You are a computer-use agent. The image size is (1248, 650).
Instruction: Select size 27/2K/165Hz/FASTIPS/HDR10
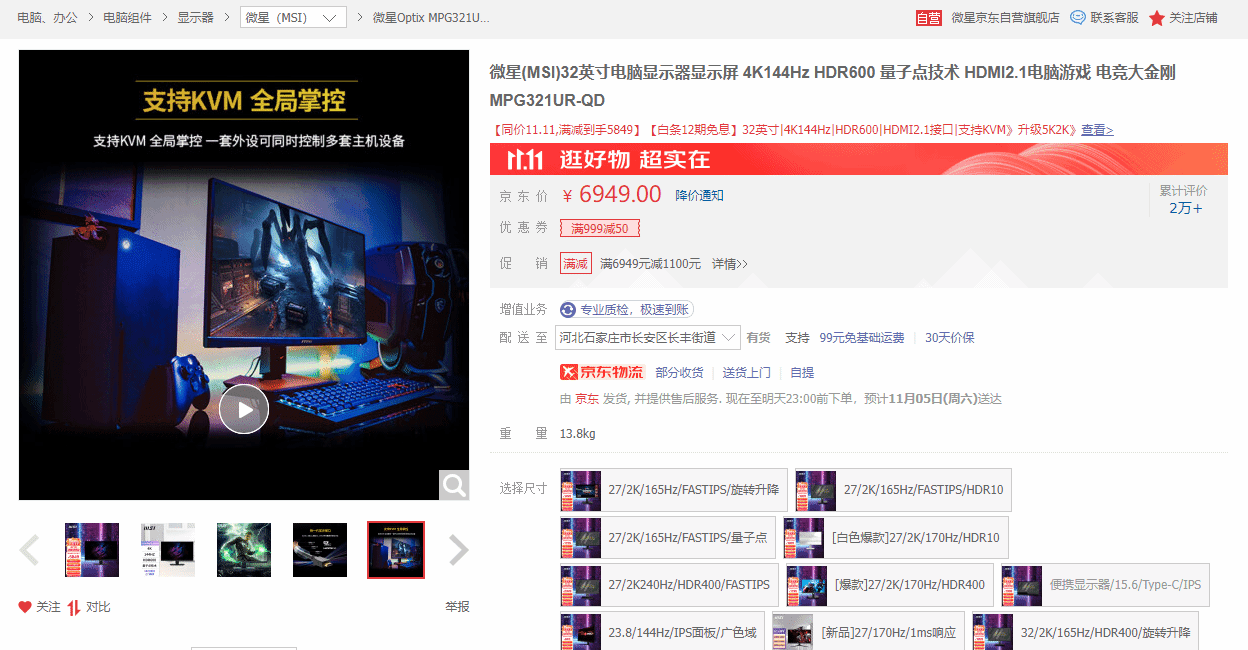pos(903,490)
